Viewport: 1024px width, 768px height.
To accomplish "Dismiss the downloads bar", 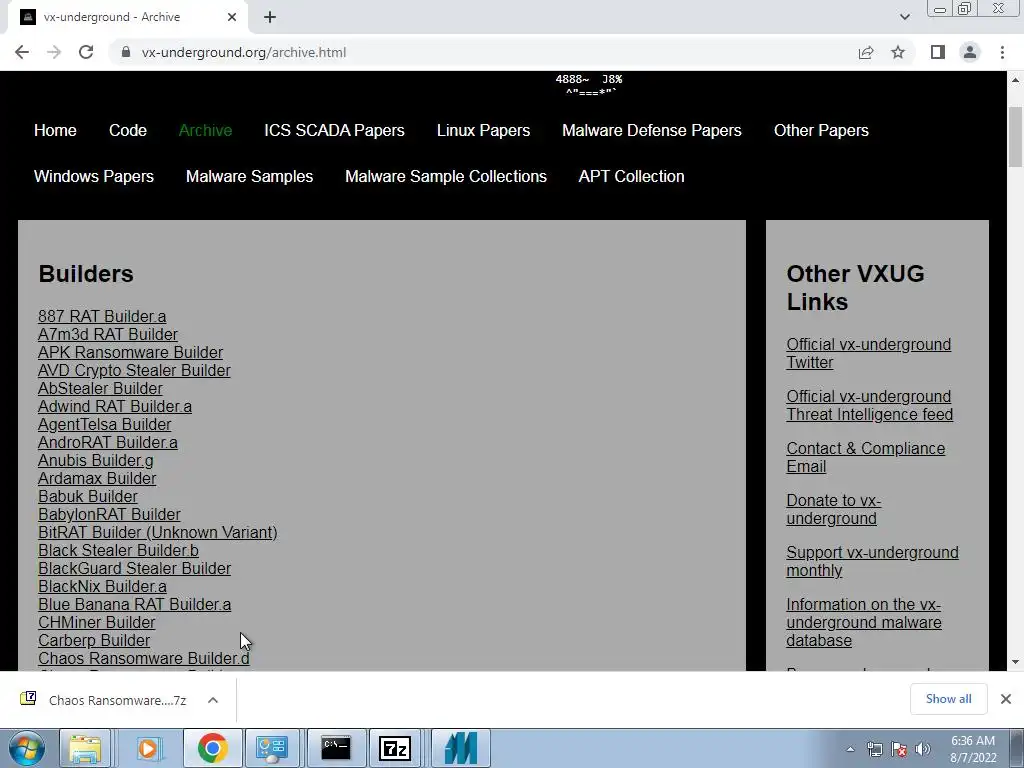I will [1006, 699].
